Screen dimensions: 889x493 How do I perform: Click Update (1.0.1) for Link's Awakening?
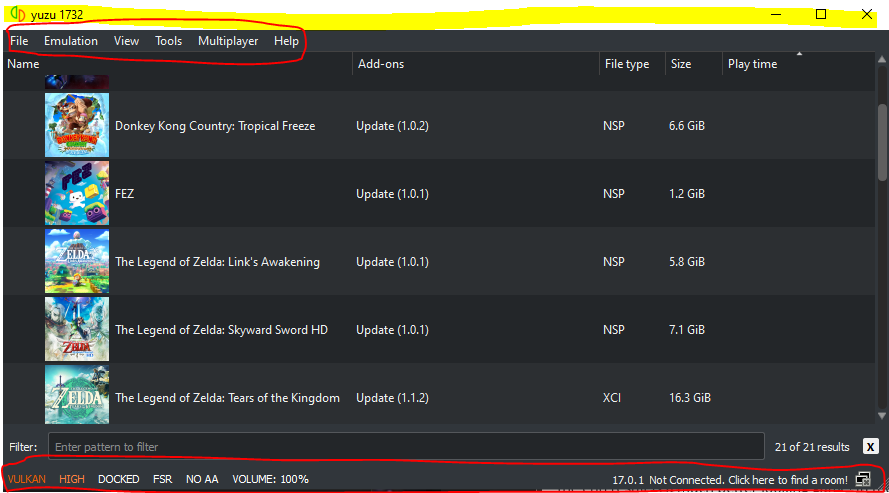pos(392,262)
